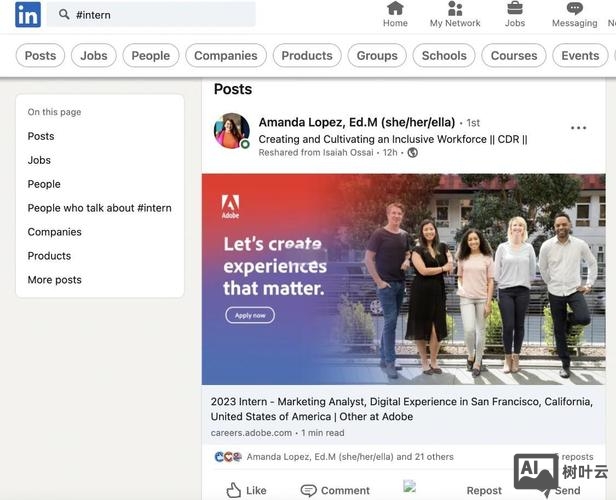Open Amanda Lopez, Ed.M profile name
616x500 pixels.
(357, 122)
